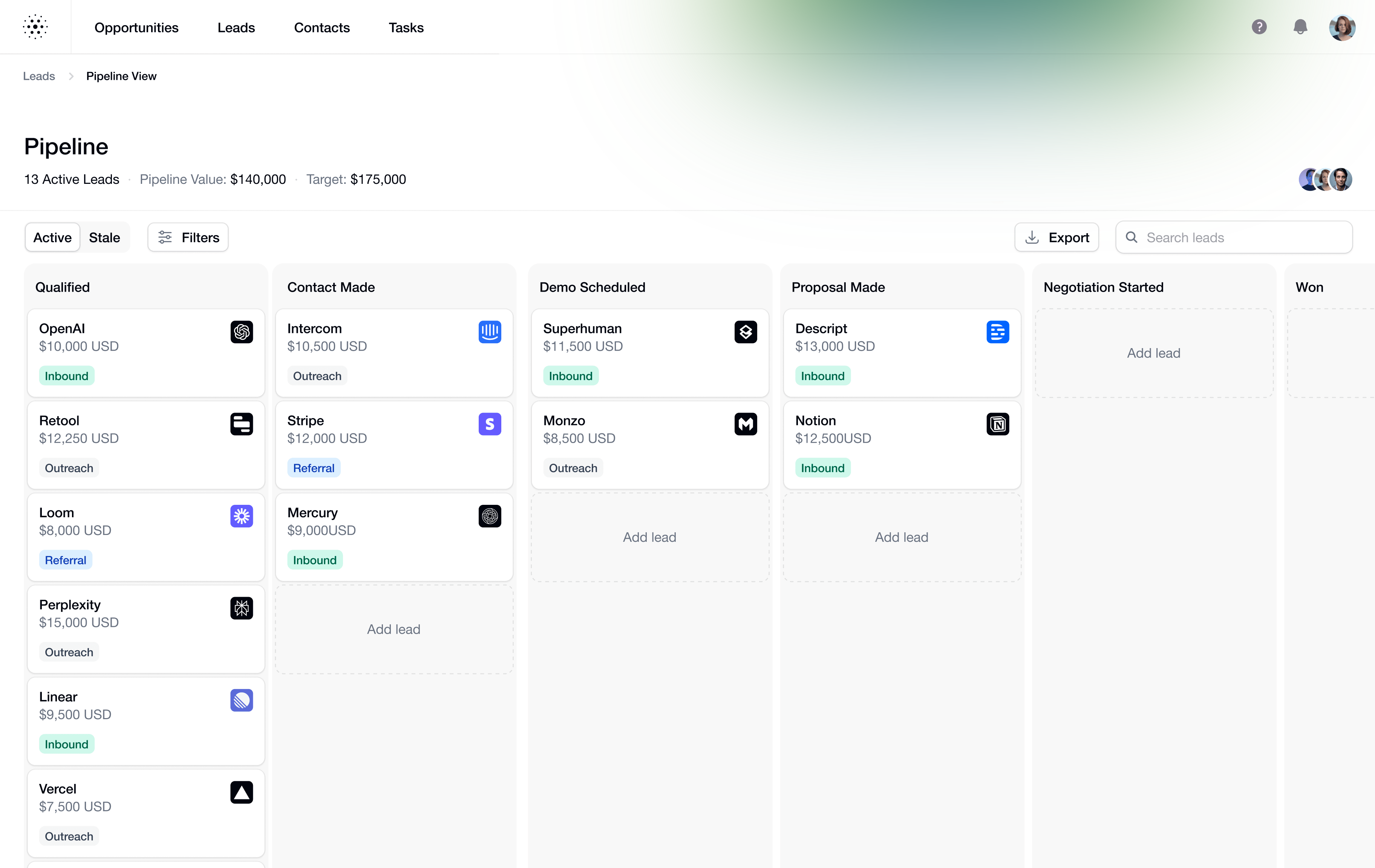Click the Won column header
The height and width of the screenshot is (868, 1375).
point(1309,287)
